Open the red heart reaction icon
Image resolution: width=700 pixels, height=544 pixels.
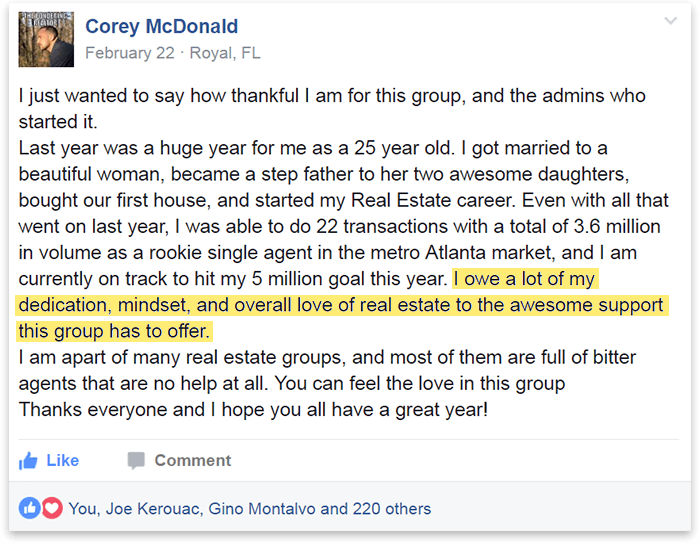pyautogui.click(x=52, y=508)
